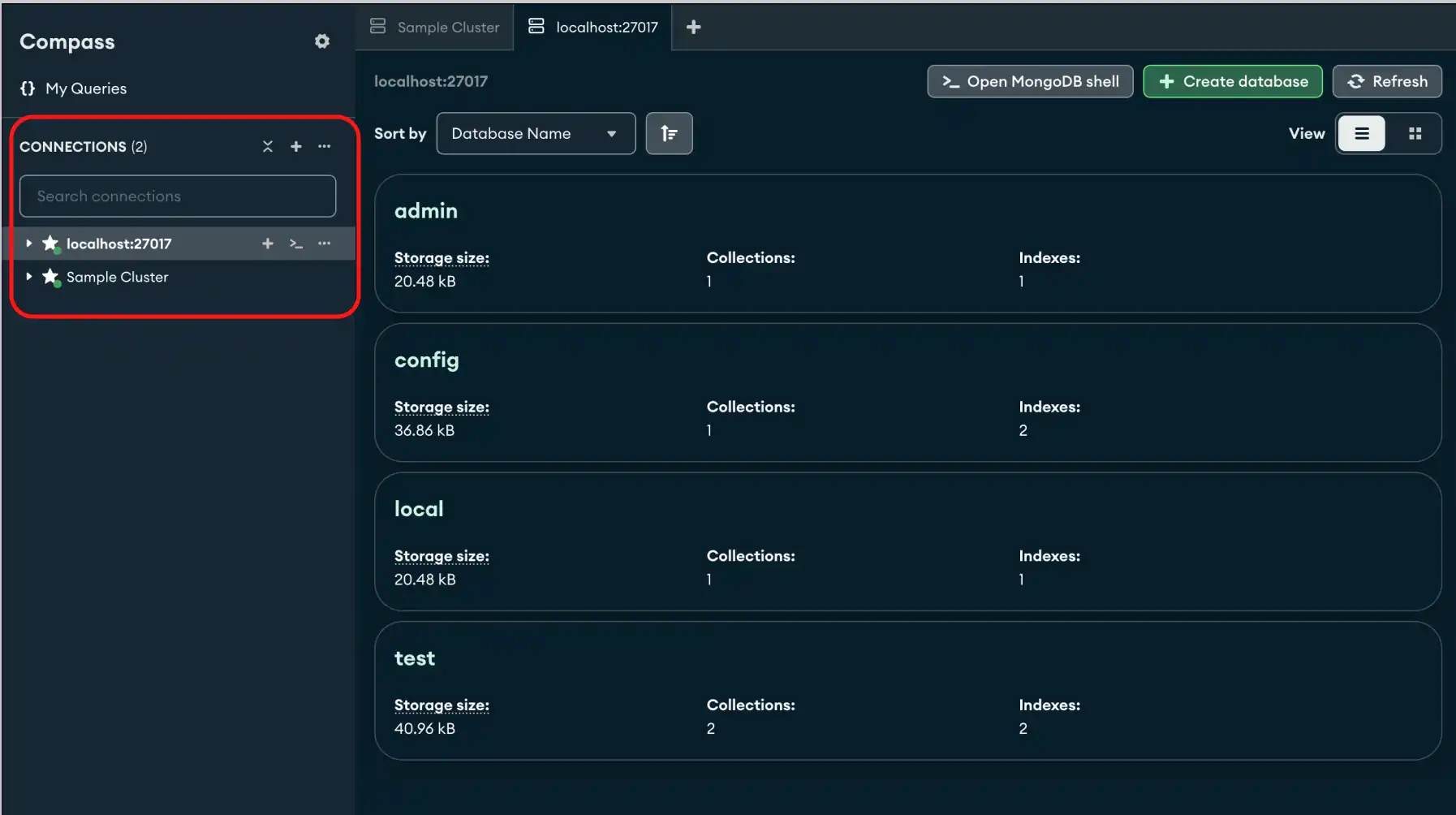Screen dimensions: 1456x815
Task: Click Collections label in test card
Action: (751, 705)
